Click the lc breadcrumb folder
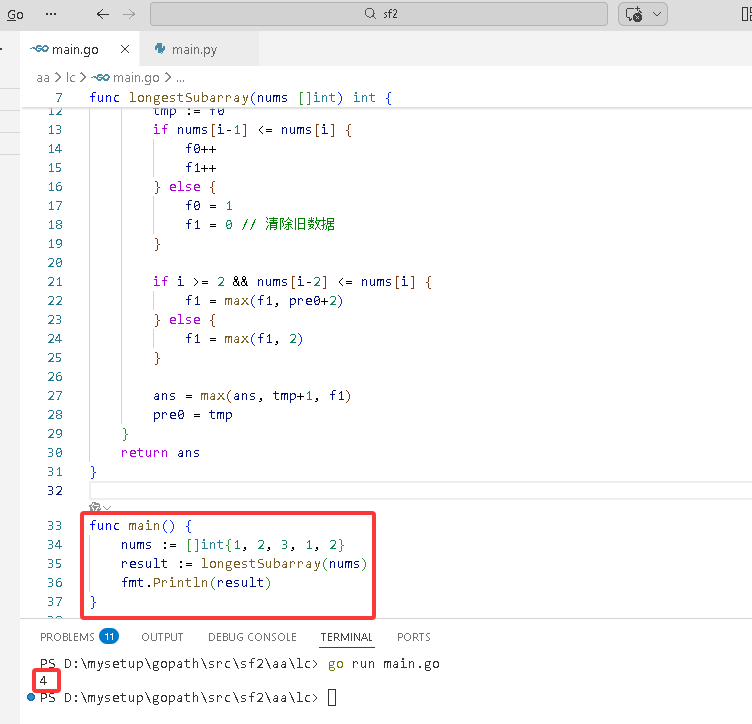 [x=70, y=78]
